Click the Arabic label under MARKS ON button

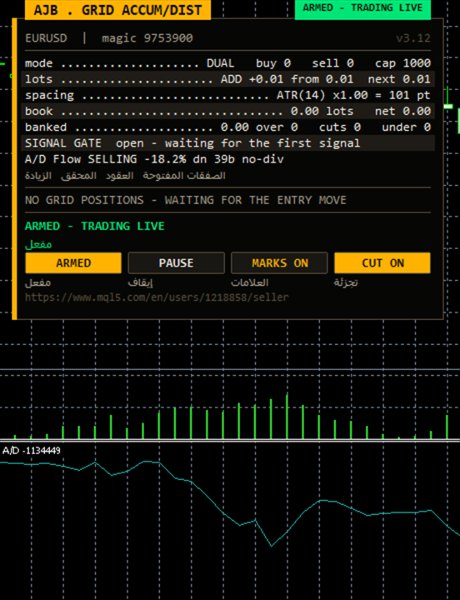coord(250,283)
